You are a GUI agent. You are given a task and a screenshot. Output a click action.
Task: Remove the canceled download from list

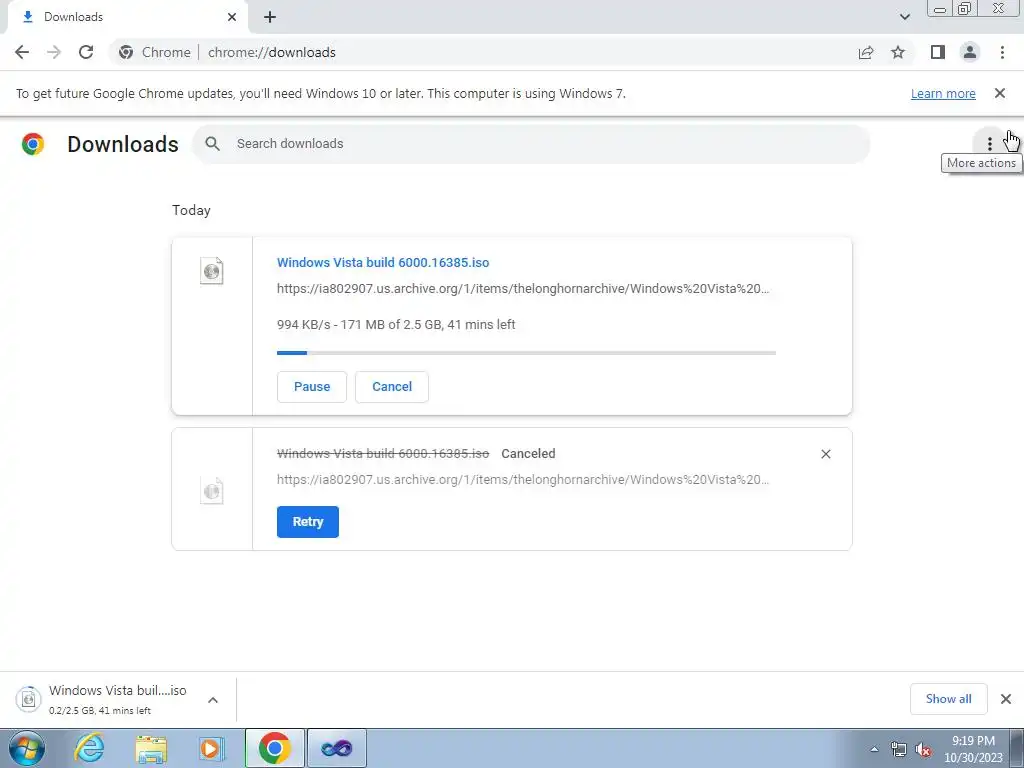pyautogui.click(x=825, y=454)
